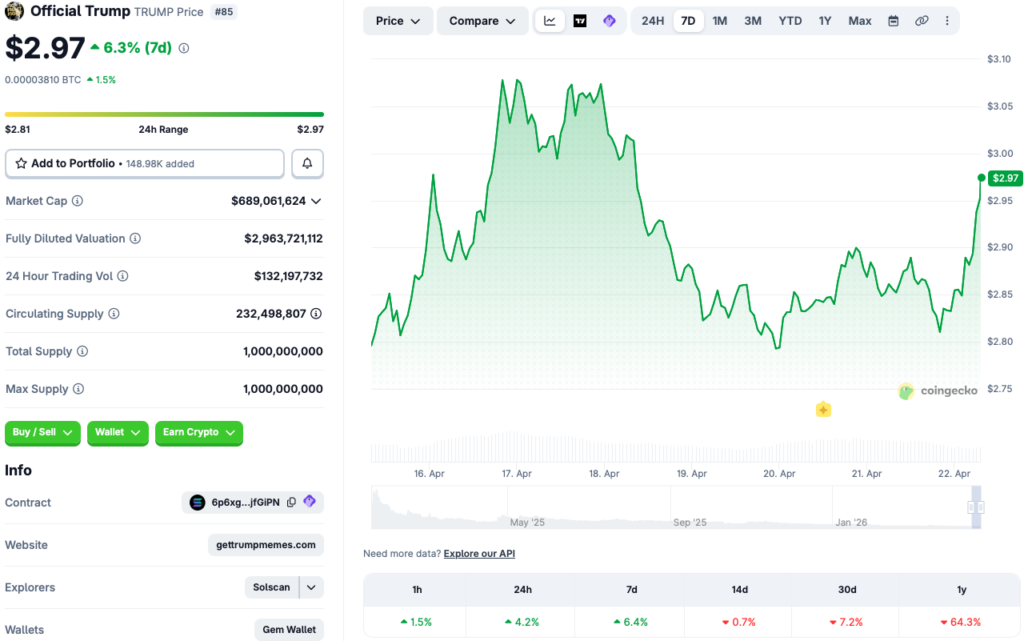Open the Explore our API link
This screenshot has width=1024, height=641.
[x=479, y=553]
